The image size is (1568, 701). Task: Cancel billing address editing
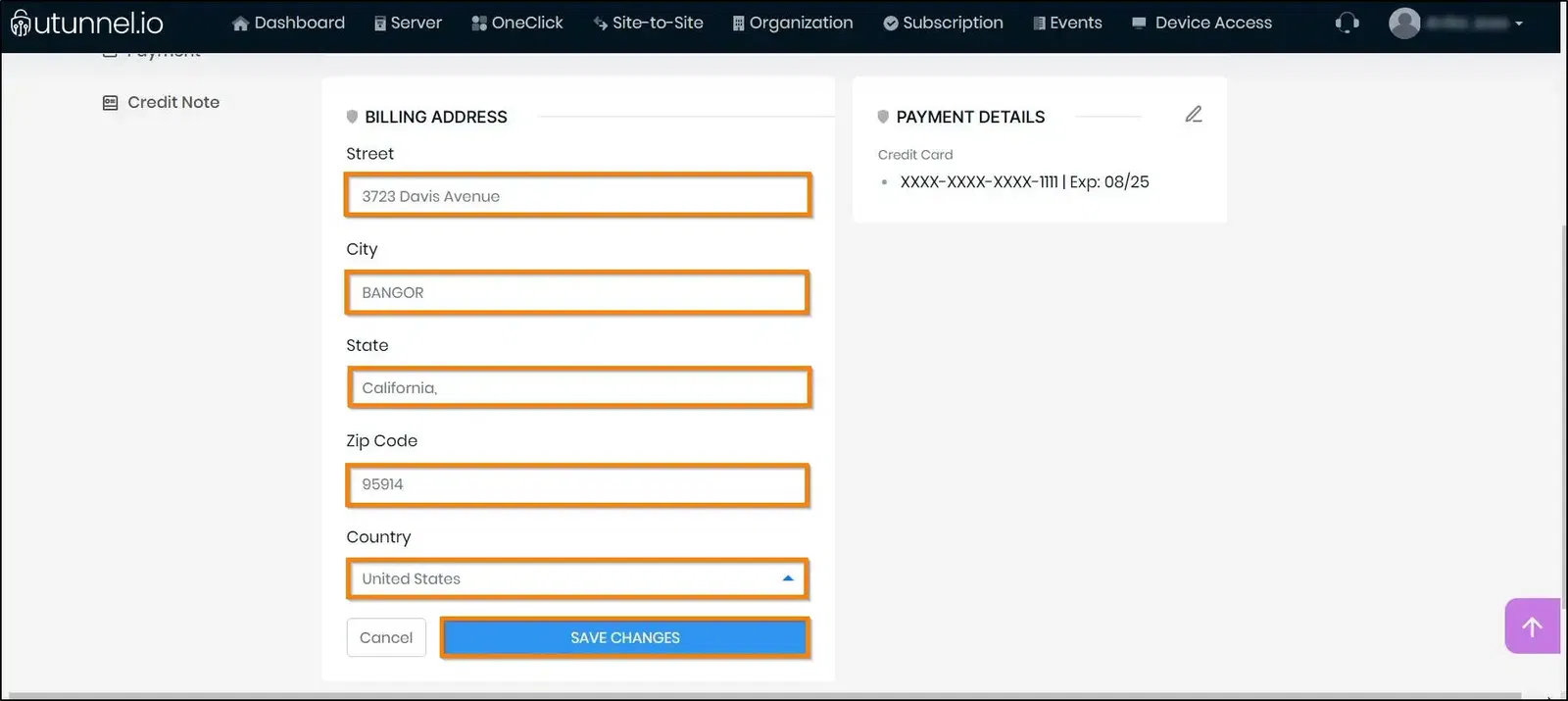(x=386, y=637)
